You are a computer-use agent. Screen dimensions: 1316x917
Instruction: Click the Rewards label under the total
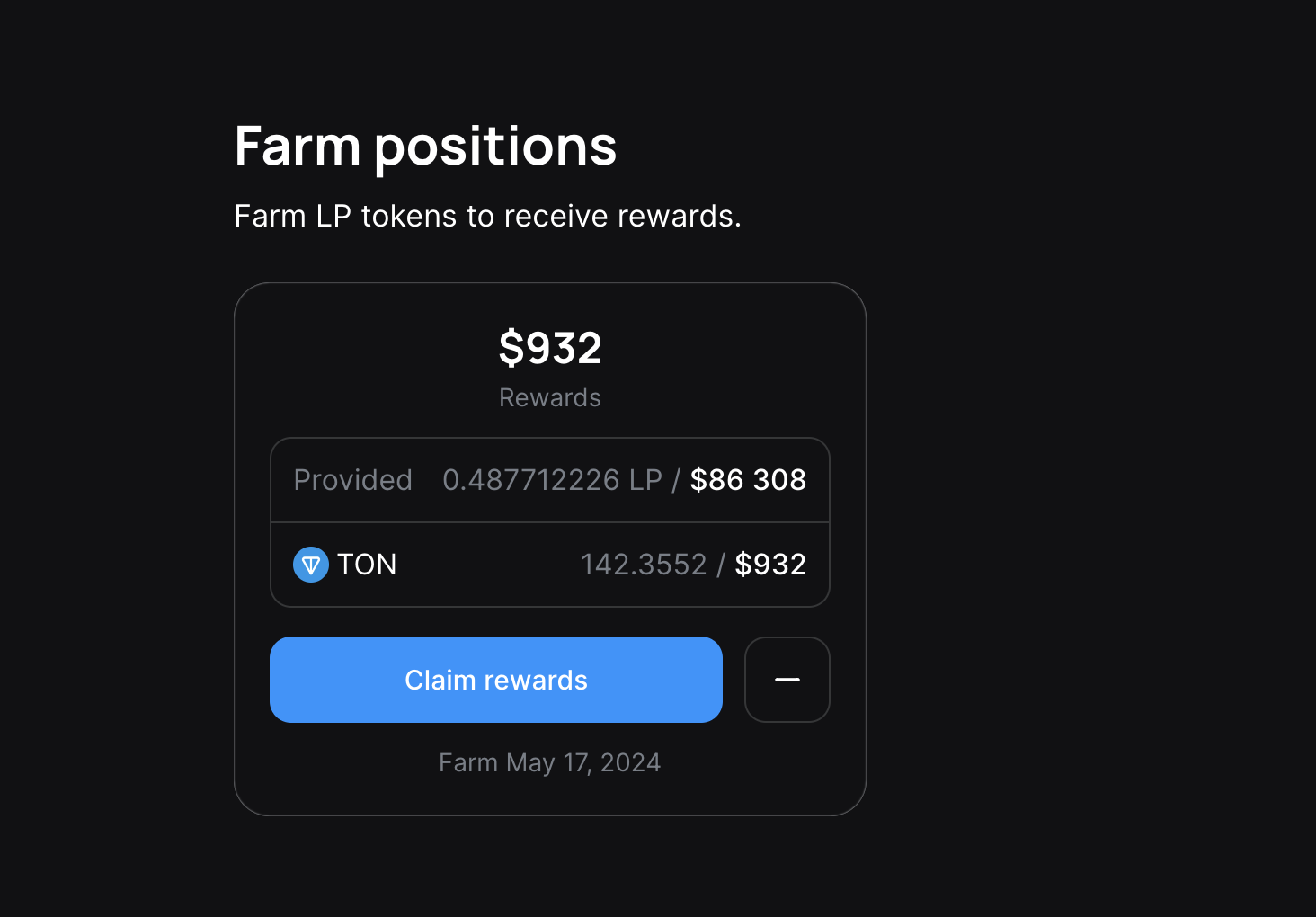click(550, 397)
